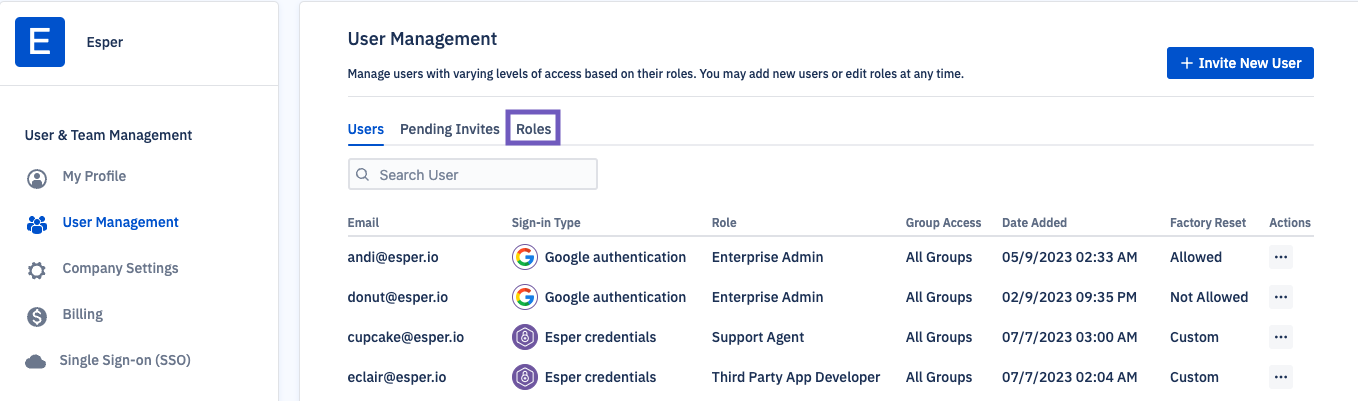Click the Allowed factory reset value

(x=1196, y=257)
